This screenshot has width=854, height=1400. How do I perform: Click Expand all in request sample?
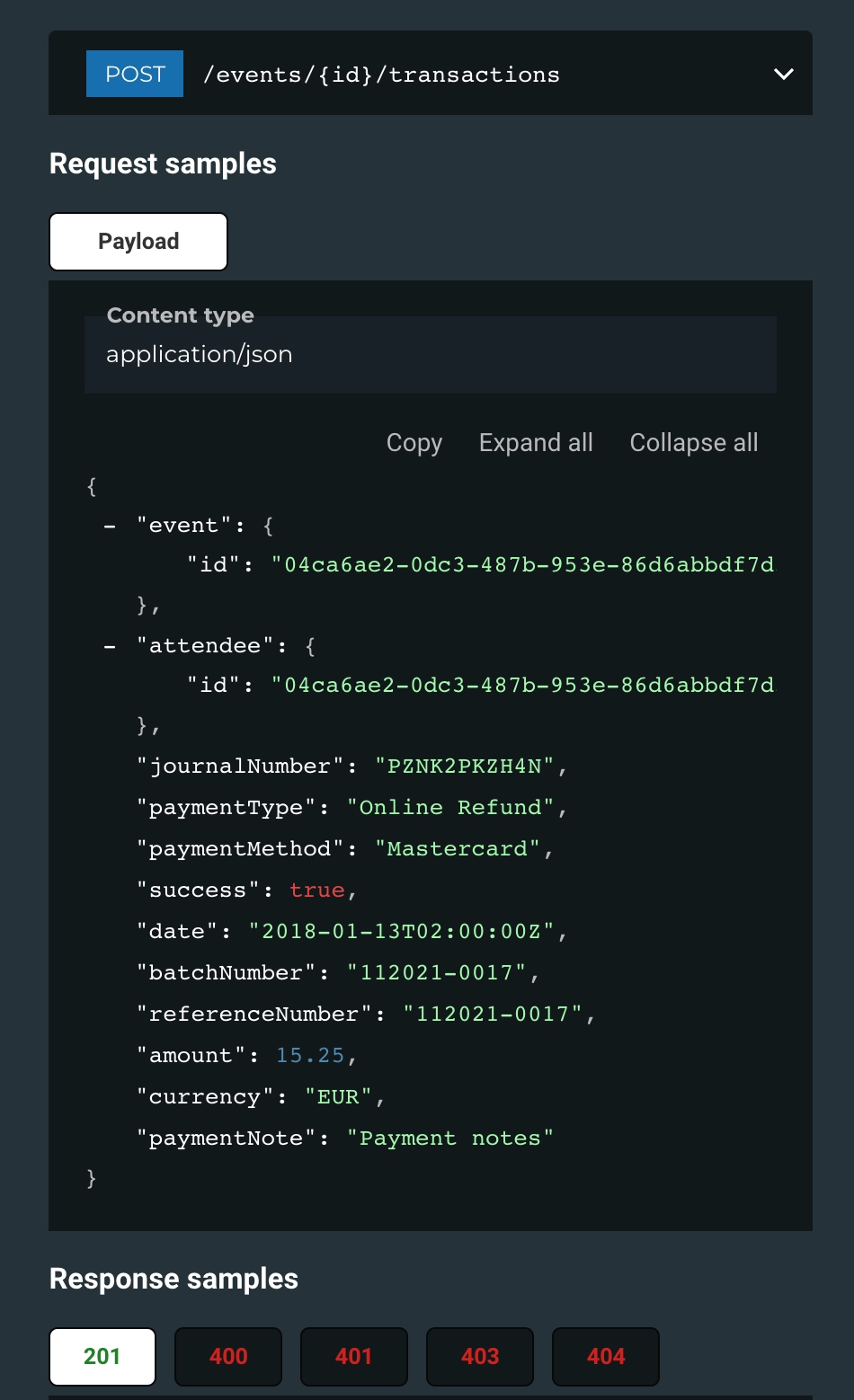[536, 443]
